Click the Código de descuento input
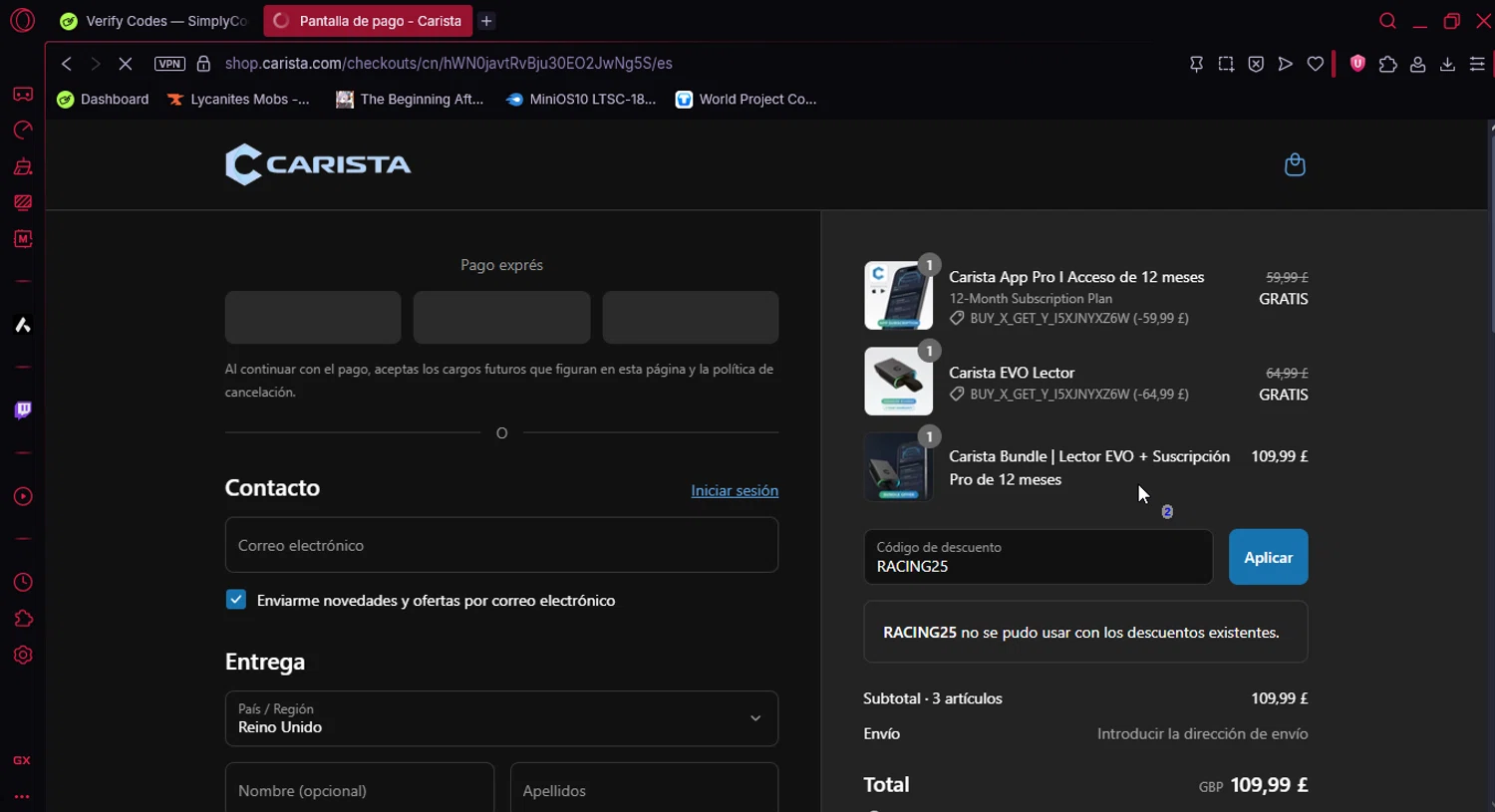1495x812 pixels. [x=1038, y=557]
